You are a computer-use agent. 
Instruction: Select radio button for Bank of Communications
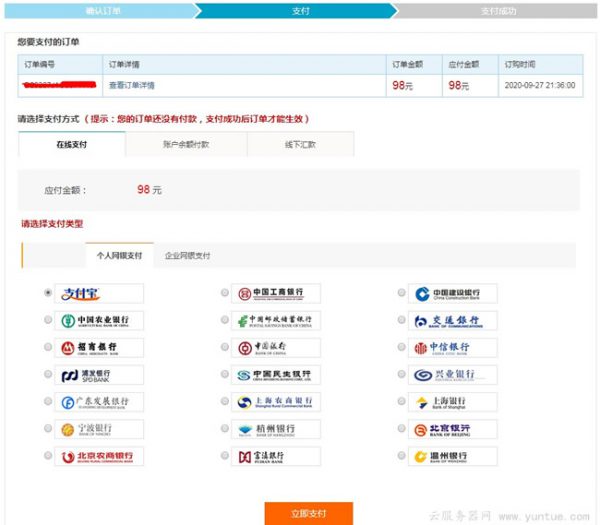pyautogui.click(x=401, y=321)
